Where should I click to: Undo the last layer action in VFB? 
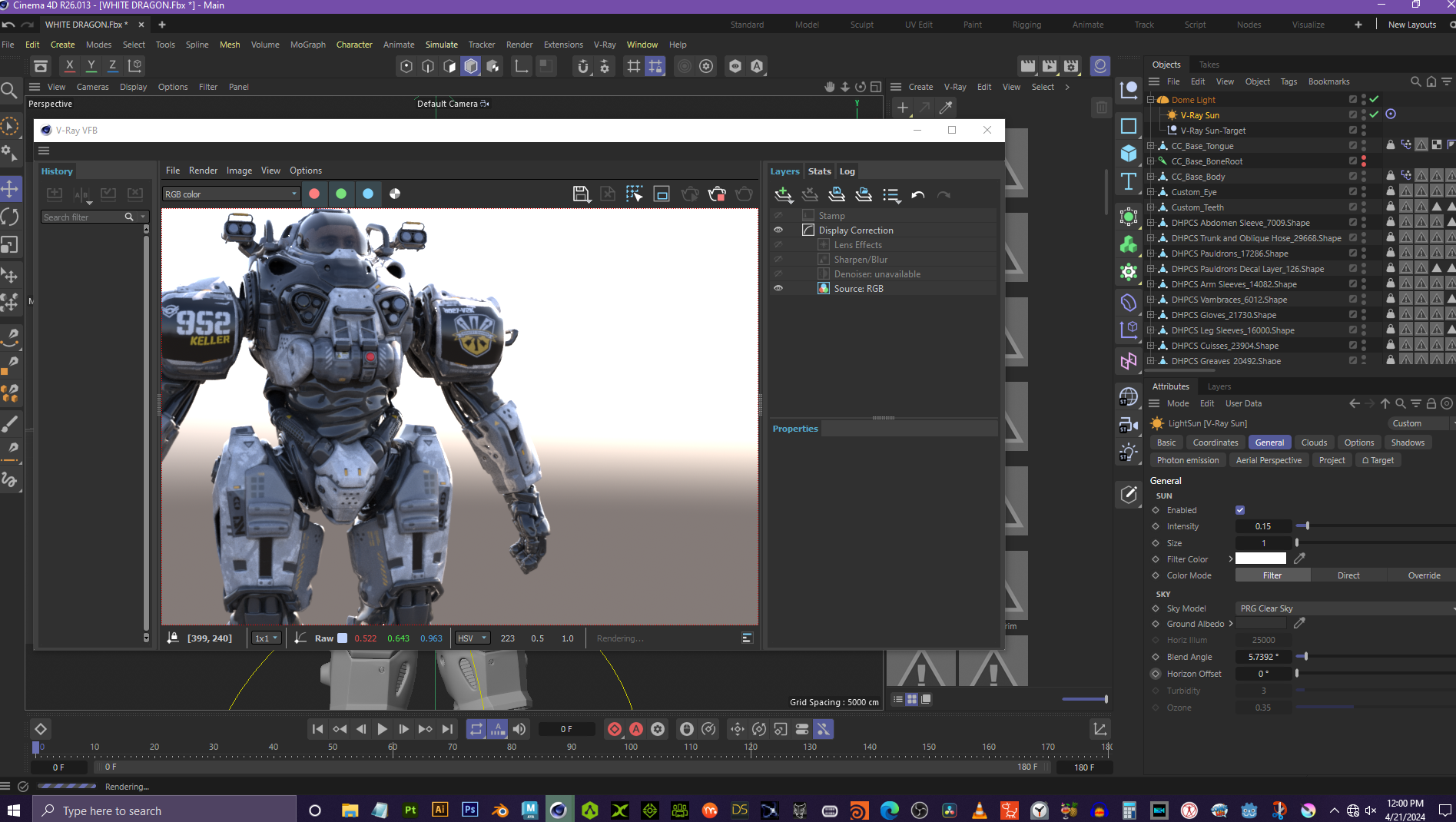tap(917, 195)
